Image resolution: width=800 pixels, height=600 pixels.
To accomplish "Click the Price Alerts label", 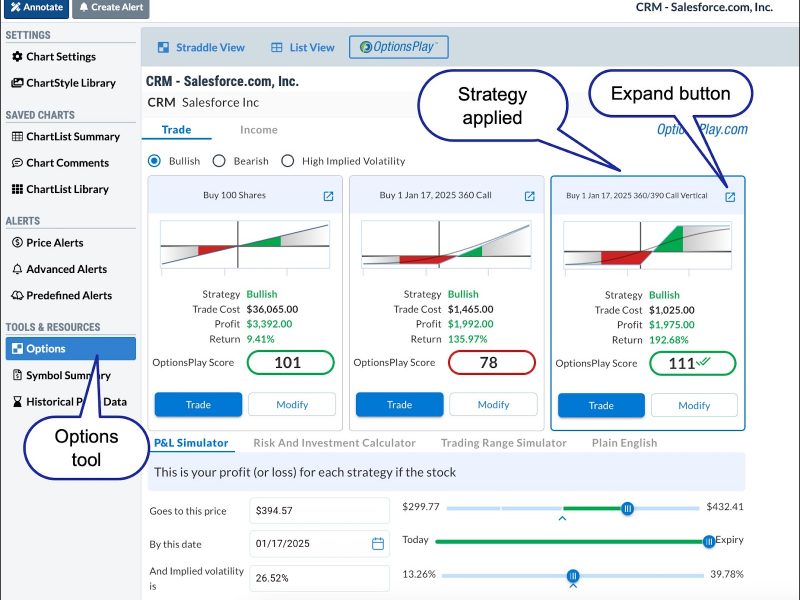I will pos(55,243).
